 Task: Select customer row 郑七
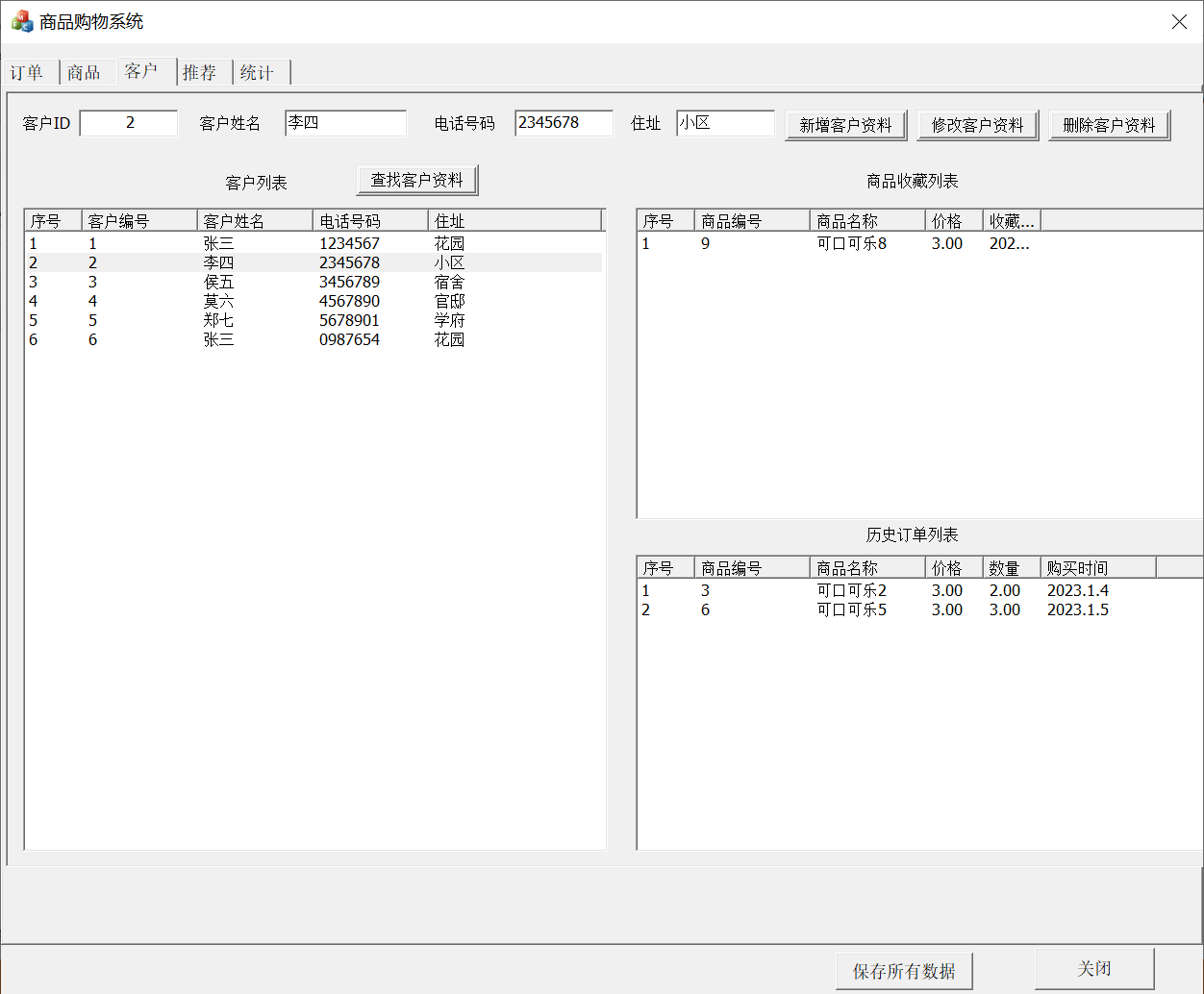(x=314, y=320)
